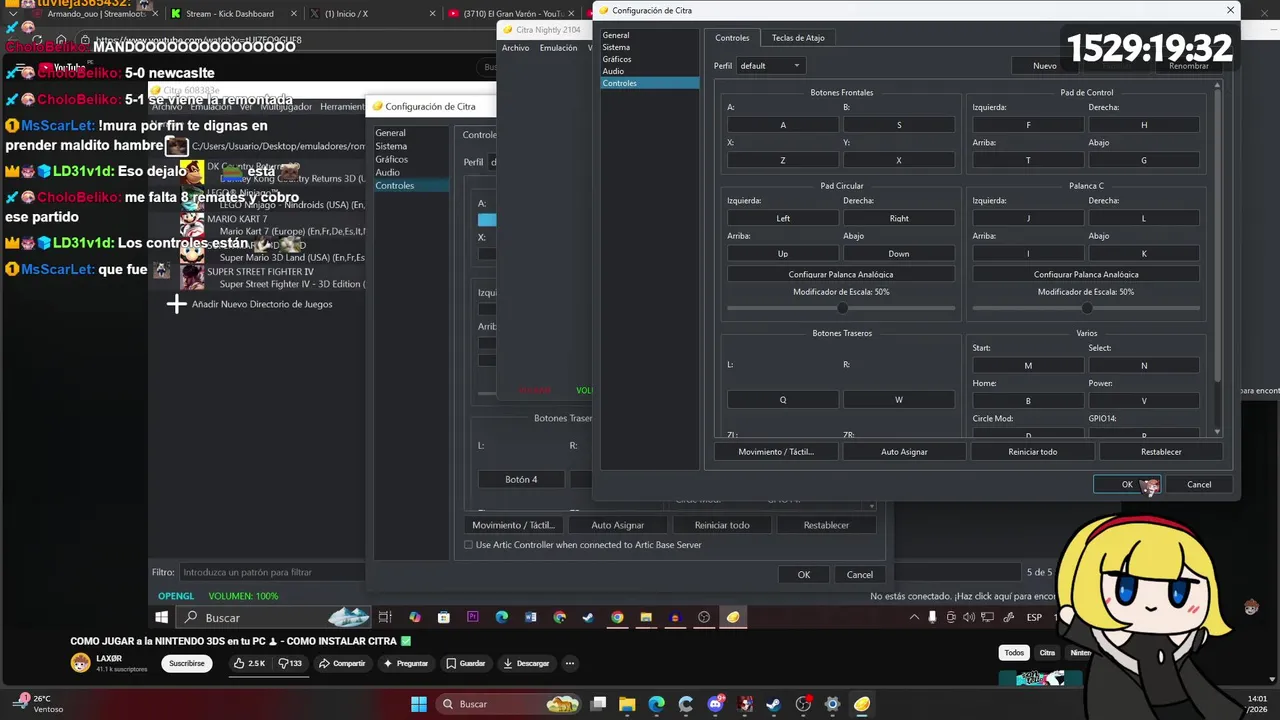The image size is (1280, 720).
Task: Select General in back configuration window sidebar
Action: coord(390,133)
